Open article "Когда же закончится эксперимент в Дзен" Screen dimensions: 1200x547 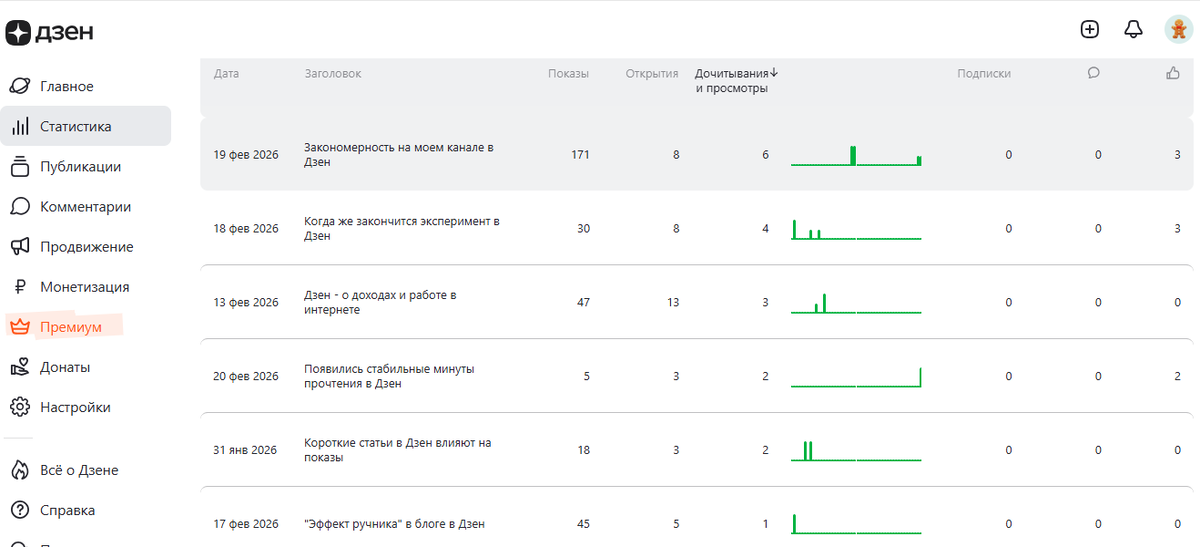point(401,228)
